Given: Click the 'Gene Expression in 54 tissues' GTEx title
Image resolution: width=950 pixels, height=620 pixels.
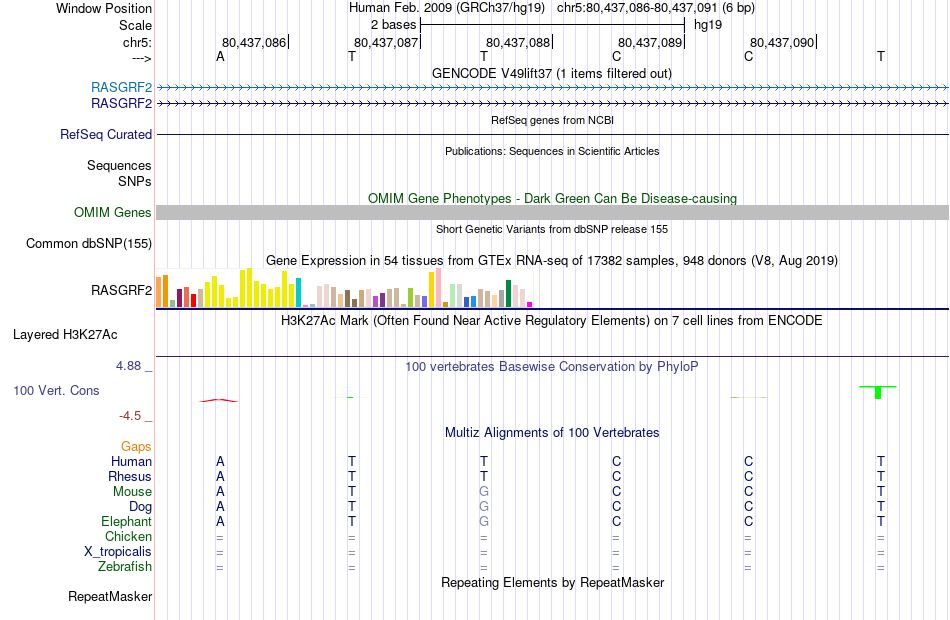Looking at the screenshot, I should pyautogui.click(x=552, y=261).
